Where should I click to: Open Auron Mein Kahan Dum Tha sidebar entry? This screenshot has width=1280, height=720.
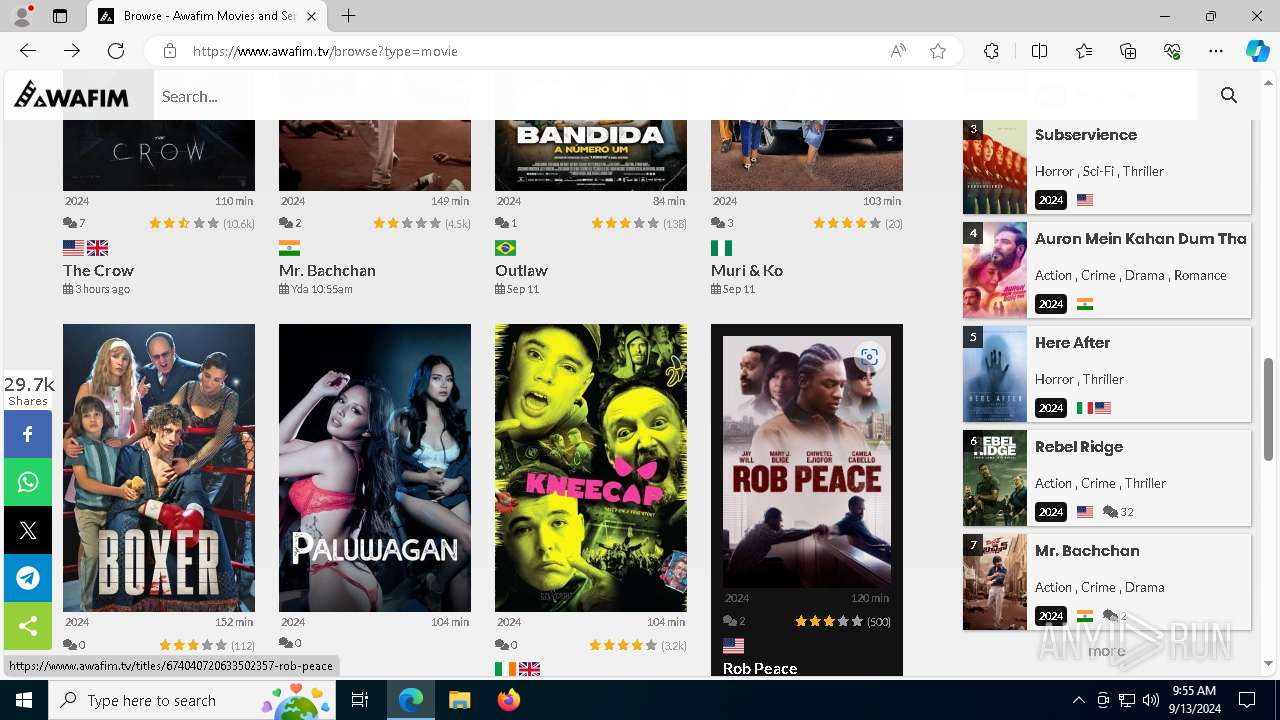1141,238
